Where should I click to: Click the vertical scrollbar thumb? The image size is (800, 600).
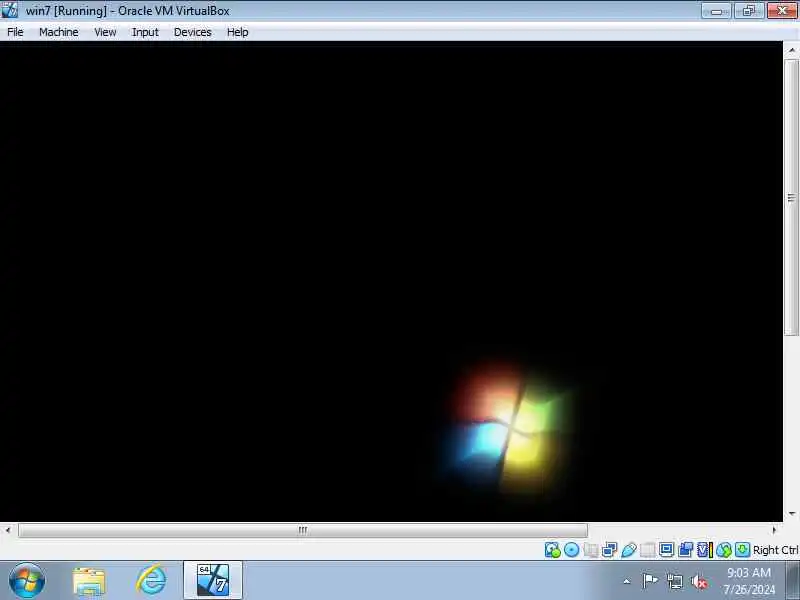click(x=791, y=197)
